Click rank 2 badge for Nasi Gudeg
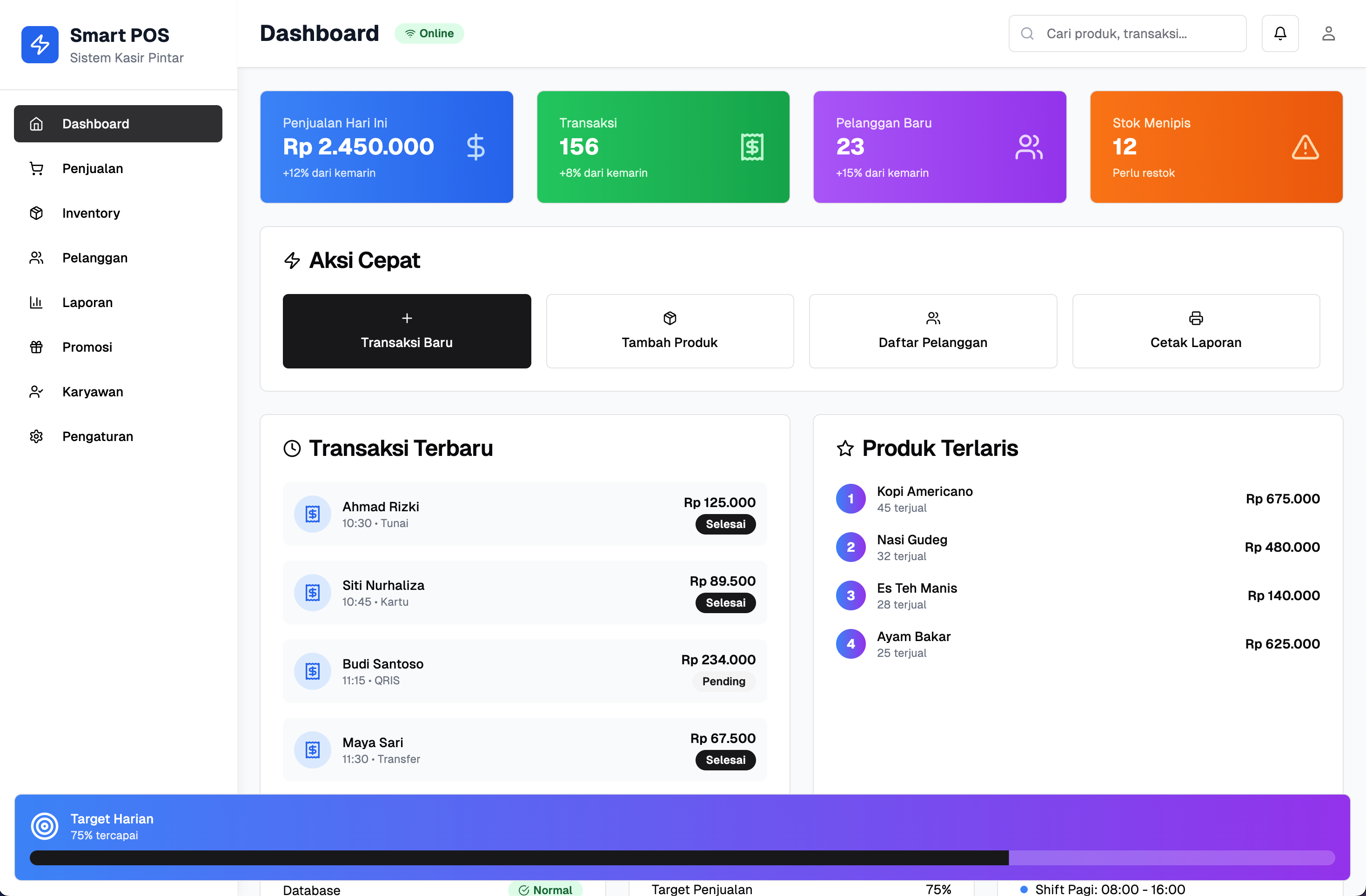Image resolution: width=1366 pixels, height=896 pixels. (x=850, y=548)
